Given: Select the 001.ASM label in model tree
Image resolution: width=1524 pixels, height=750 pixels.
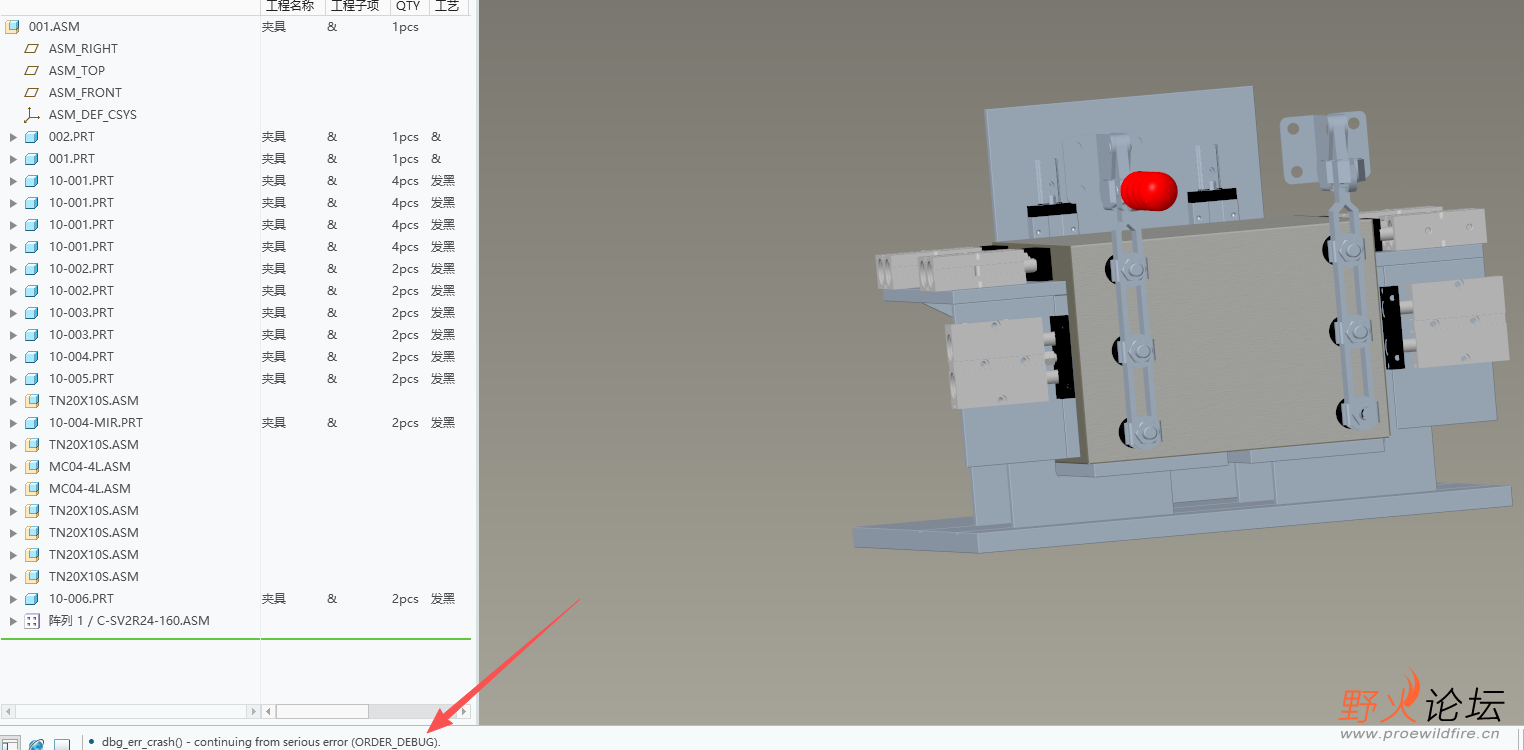Looking at the screenshot, I should (54, 27).
